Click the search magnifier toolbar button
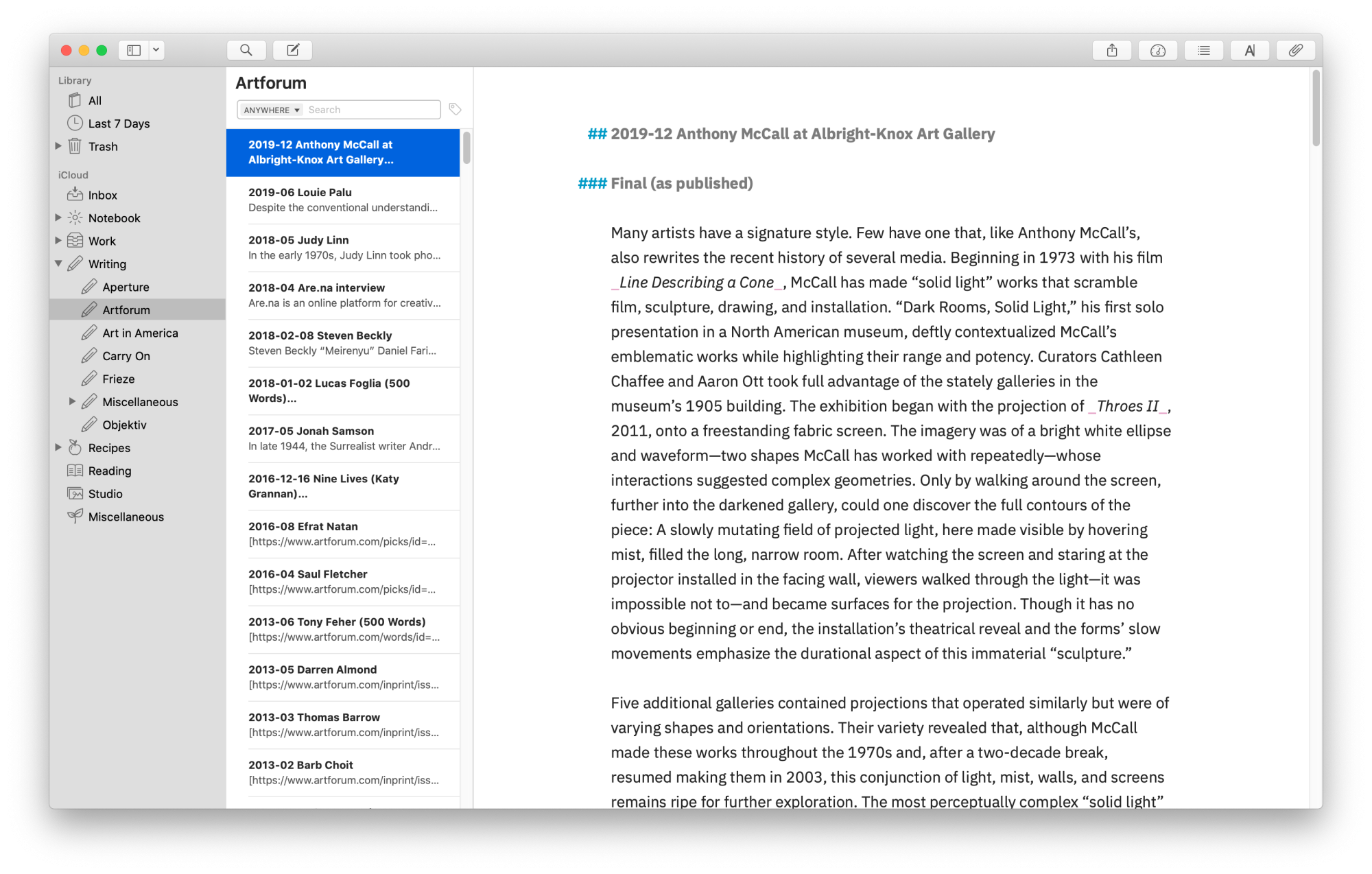The height and width of the screenshot is (874, 1372). tap(246, 50)
